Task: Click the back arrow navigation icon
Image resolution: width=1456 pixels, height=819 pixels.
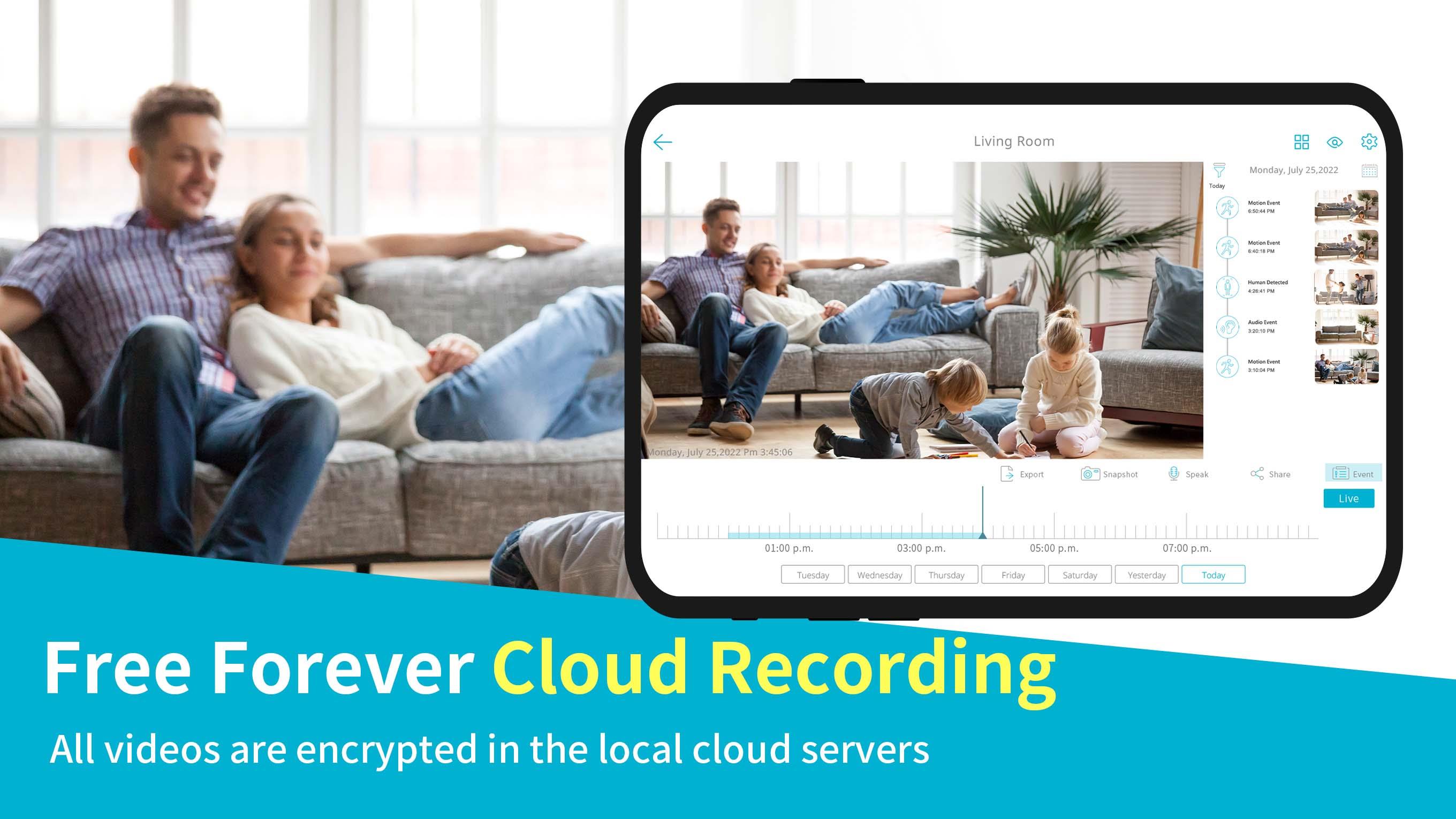Action: coord(662,141)
